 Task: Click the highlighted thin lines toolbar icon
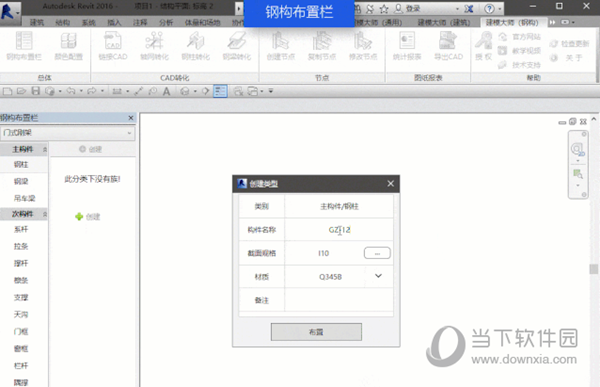220,91
